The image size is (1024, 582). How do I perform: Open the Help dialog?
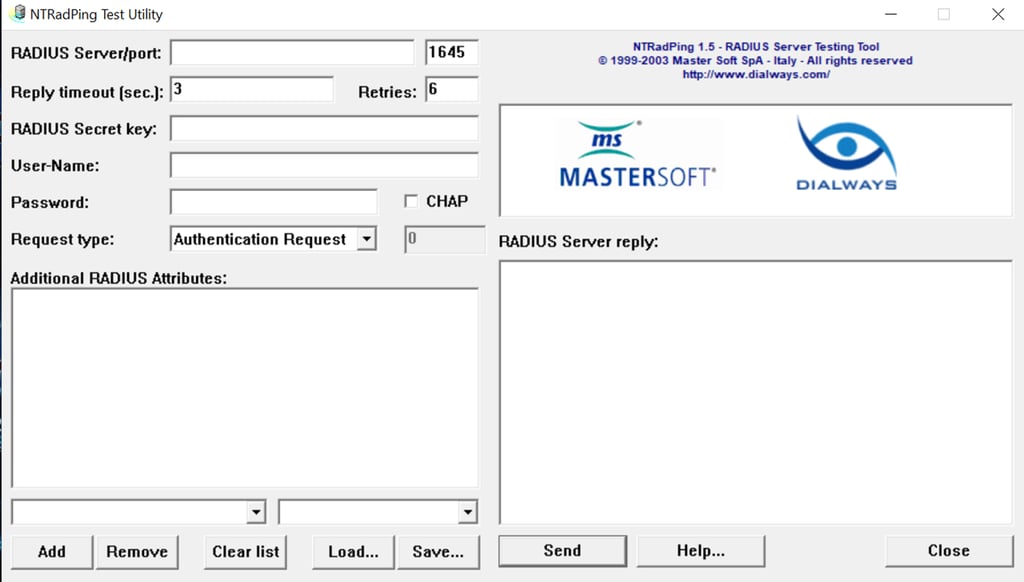pyautogui.click(x=701, y=550)
